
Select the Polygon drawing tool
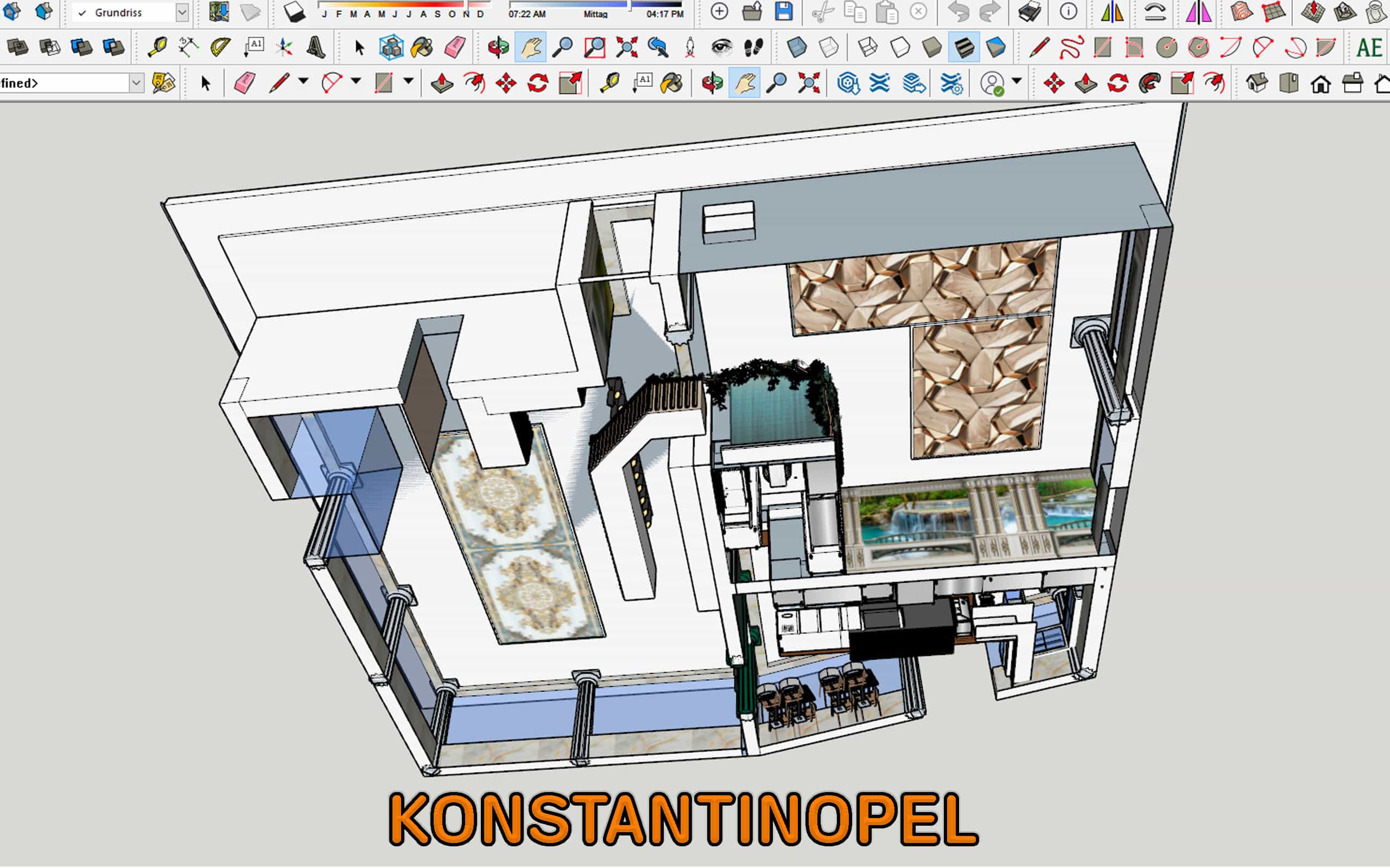1199,48
